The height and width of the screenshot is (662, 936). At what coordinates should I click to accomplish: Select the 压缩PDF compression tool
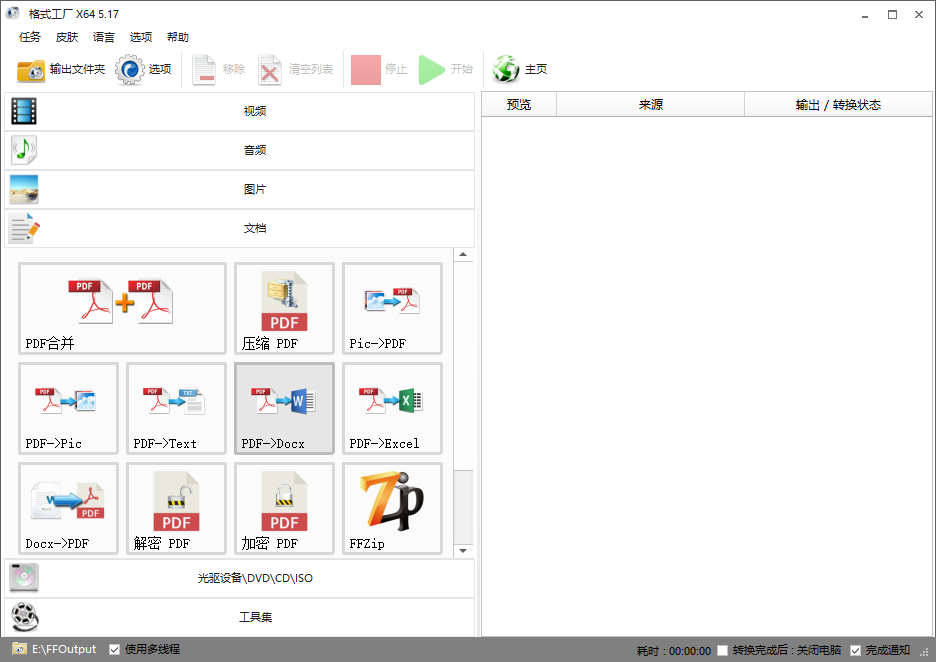point(284,308)
